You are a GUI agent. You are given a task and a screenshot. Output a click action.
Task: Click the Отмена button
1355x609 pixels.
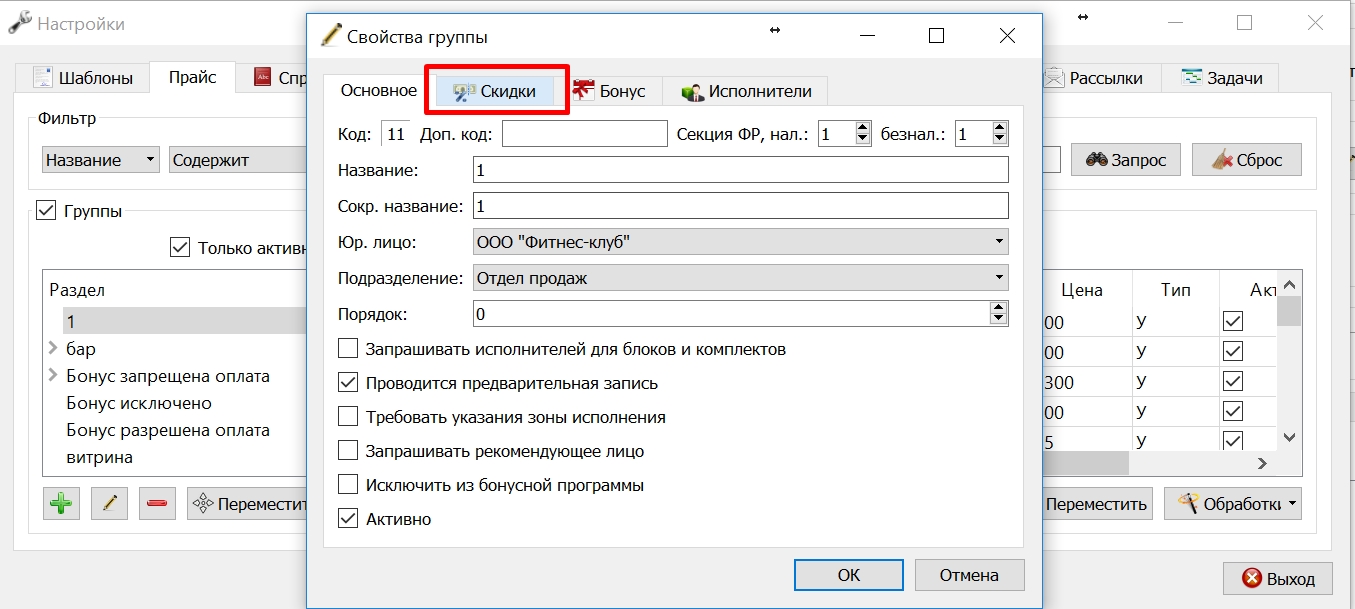click(x=969, y=575)
